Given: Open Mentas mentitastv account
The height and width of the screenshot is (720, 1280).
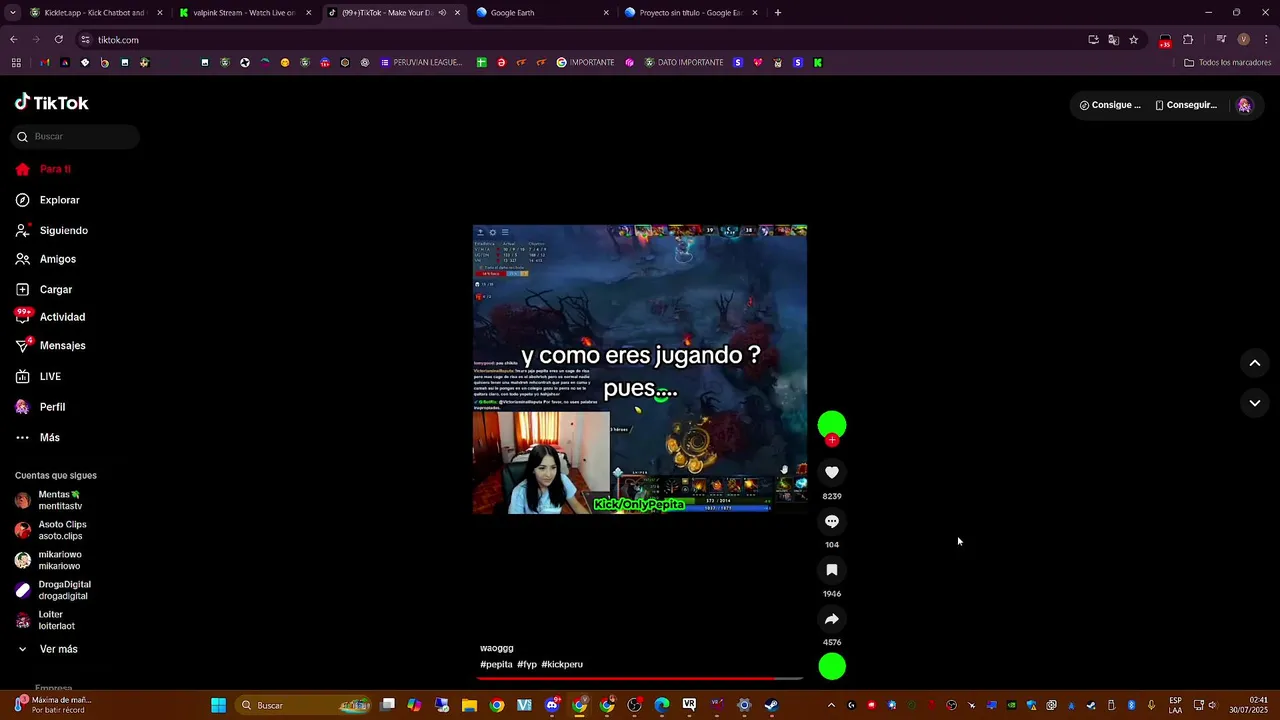Looking at the screenshot, I should pyautogui.click(x=50, y=500).
